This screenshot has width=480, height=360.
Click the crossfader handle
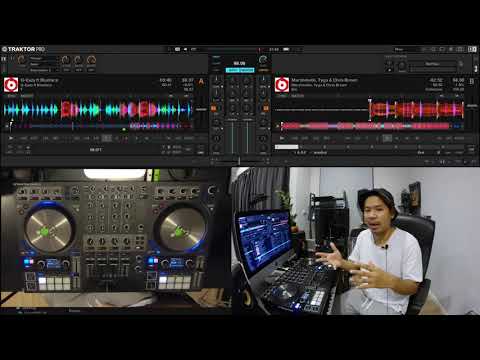(x=239, y=161)
